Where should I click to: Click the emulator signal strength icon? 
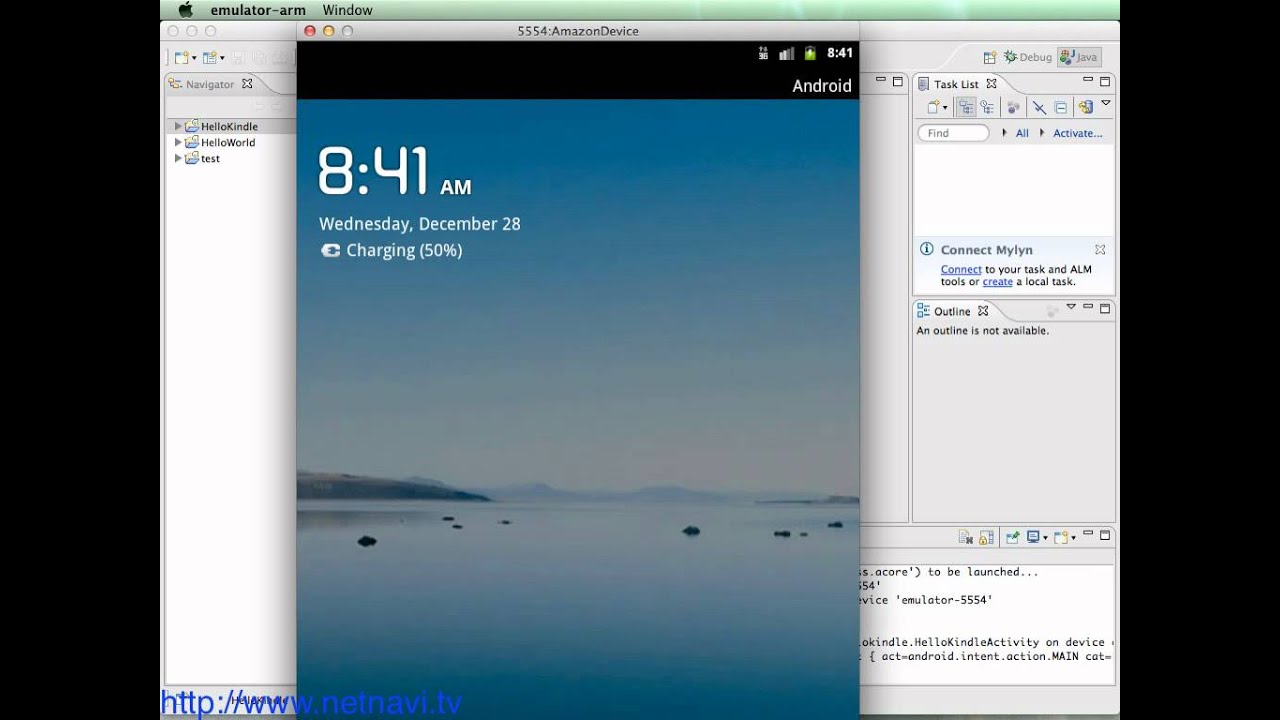click(787, 53)
